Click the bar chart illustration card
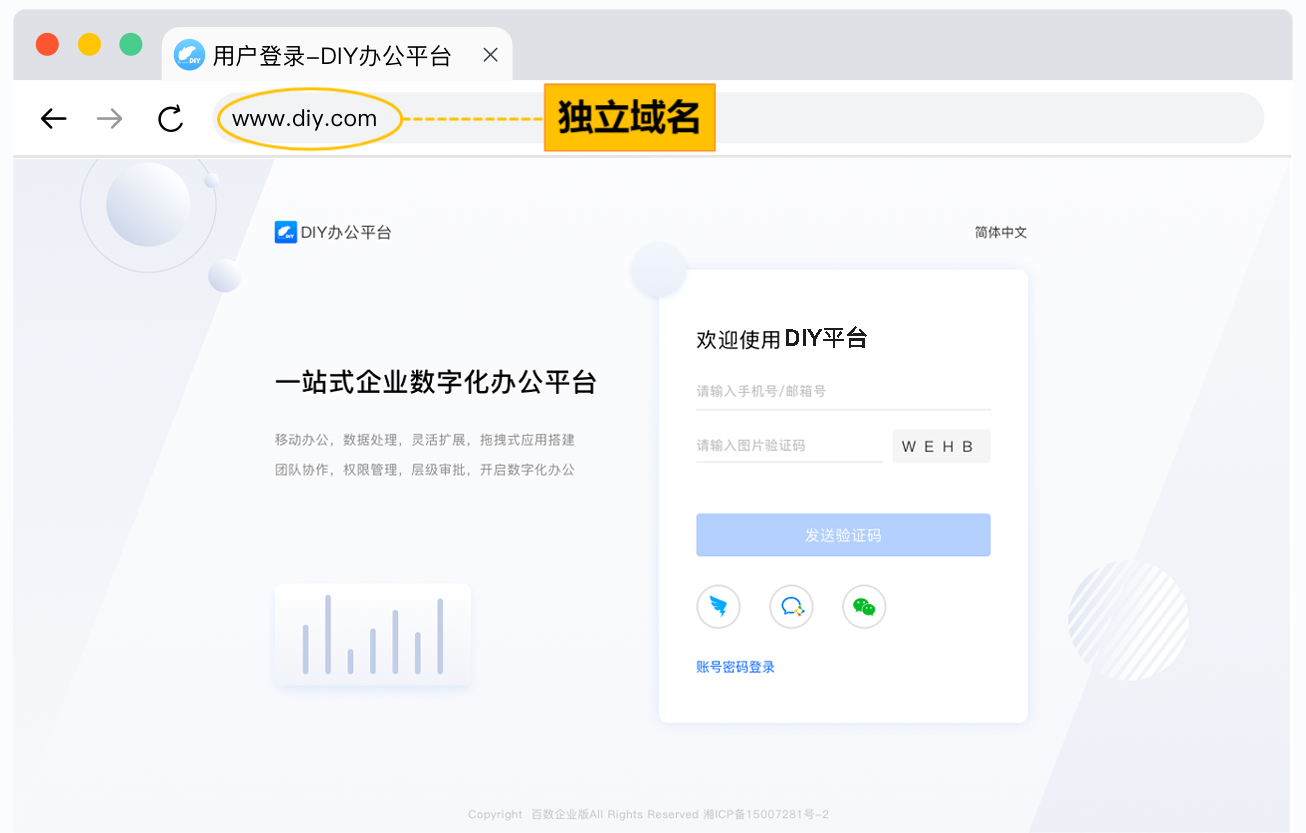Image resolution: width=1306 pixels, height=833 pixels. [x=372, y=635]
